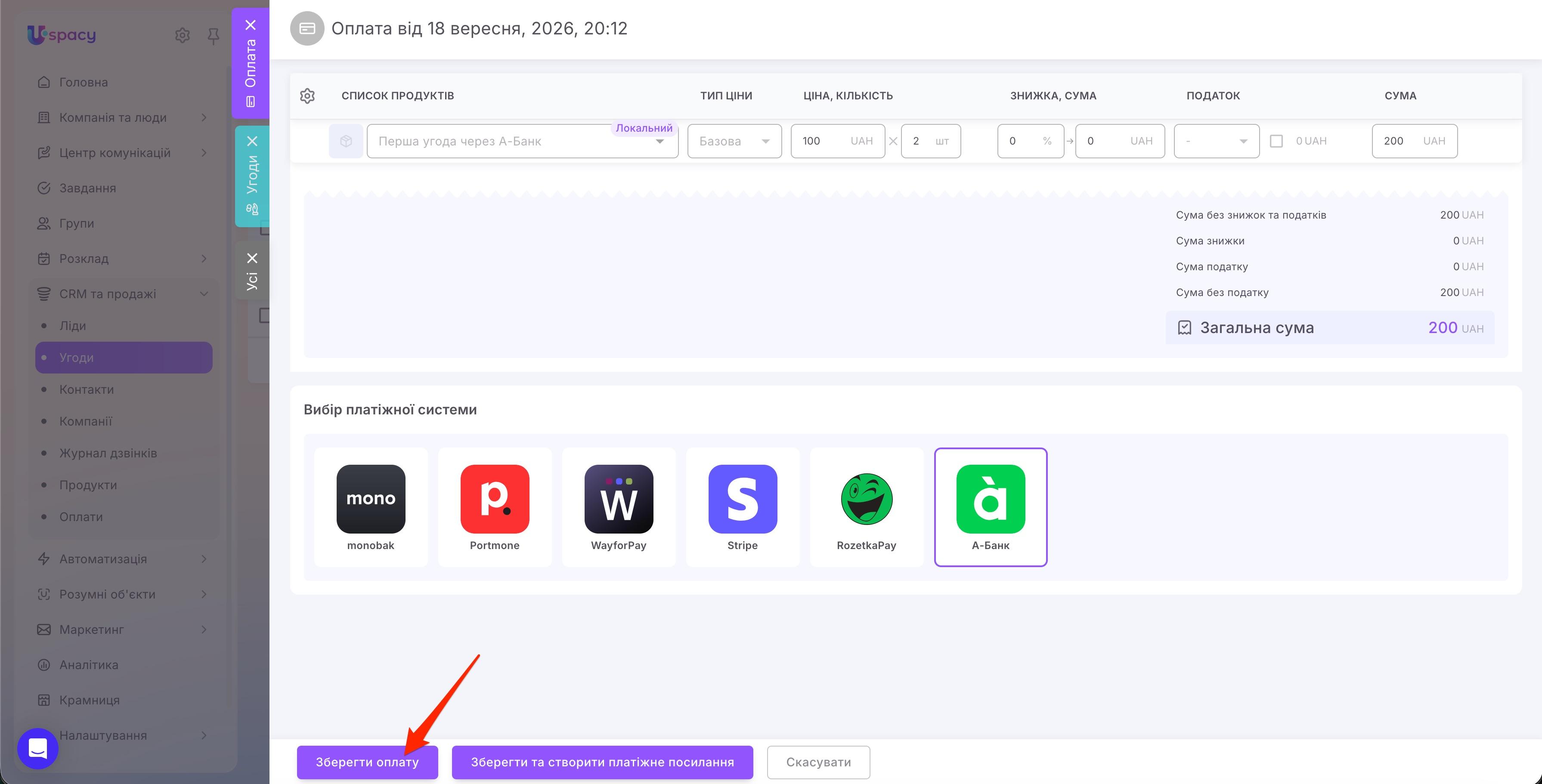This screenshot has height=784, width=1542.
Task: Open product list column settings gear
Action: point(307,96)
